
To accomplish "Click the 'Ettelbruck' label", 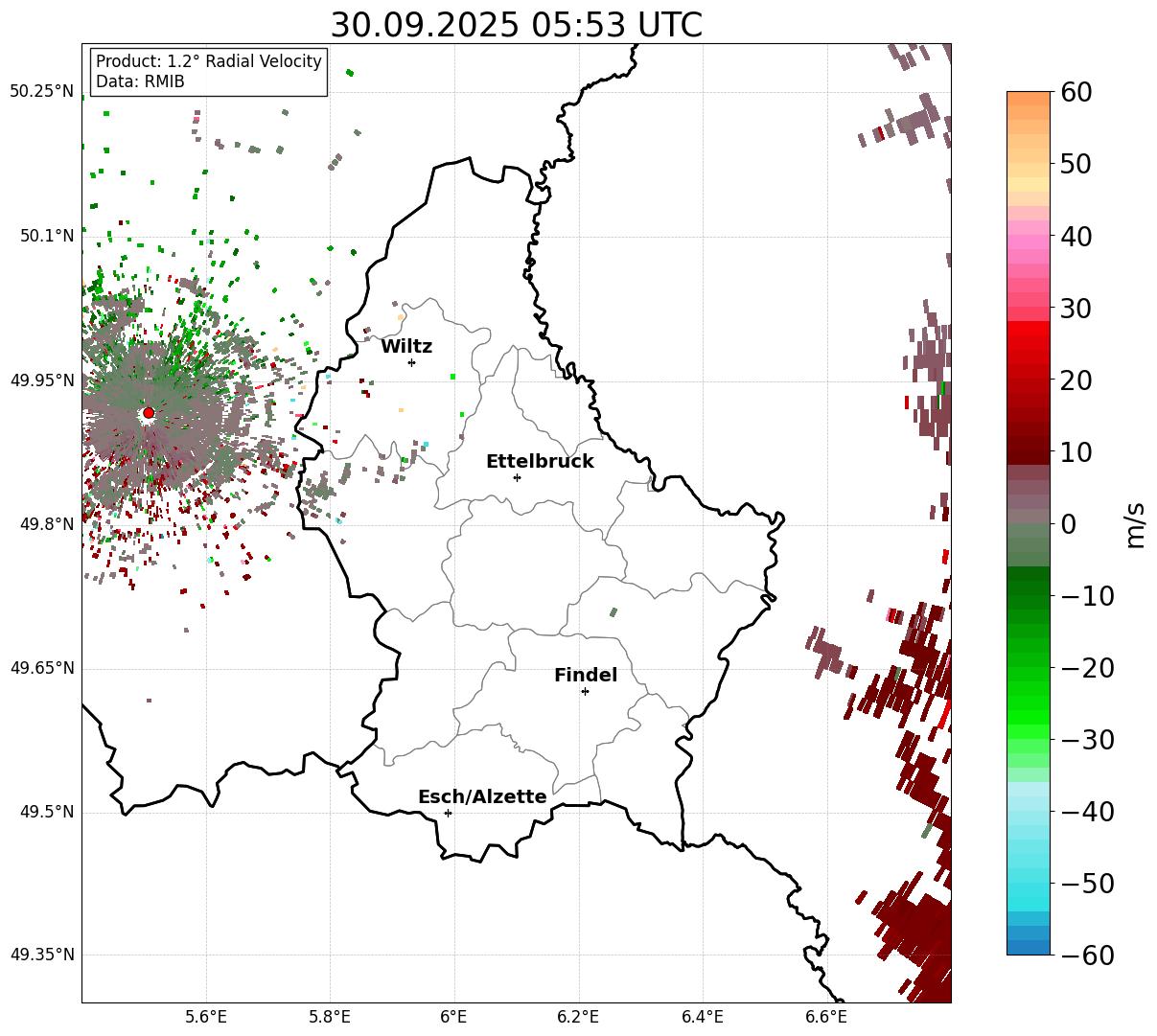I will click(x=540, y=461).
